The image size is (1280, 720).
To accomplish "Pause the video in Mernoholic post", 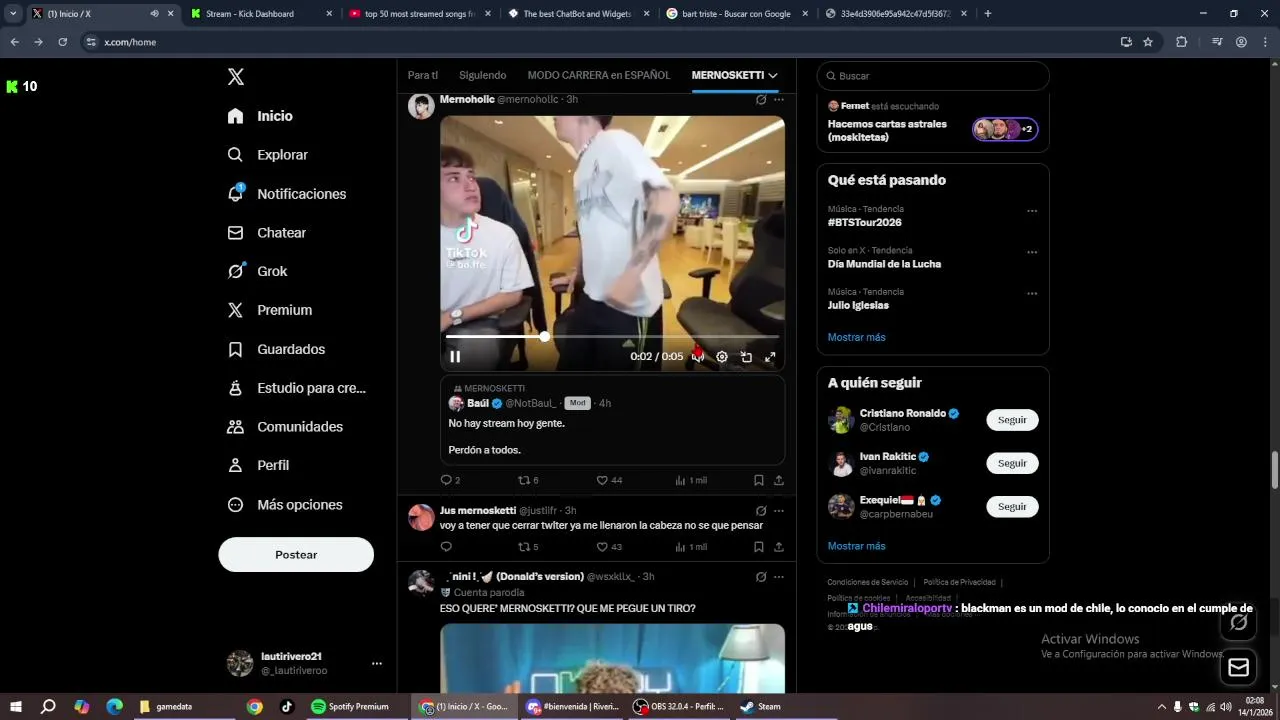I will [455, 357].
